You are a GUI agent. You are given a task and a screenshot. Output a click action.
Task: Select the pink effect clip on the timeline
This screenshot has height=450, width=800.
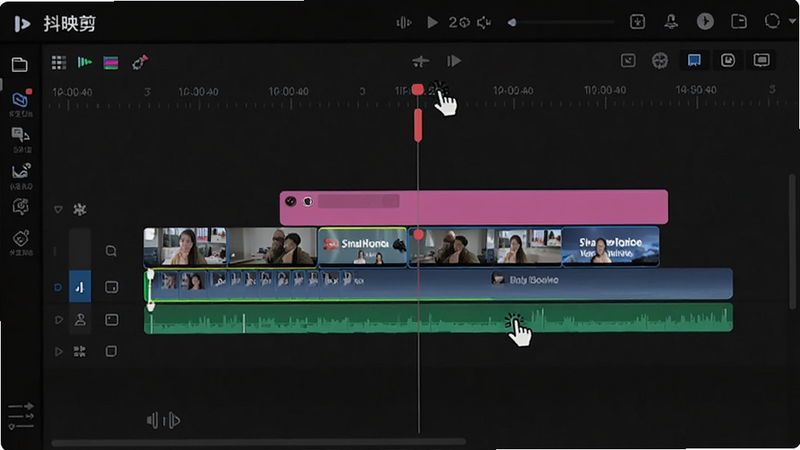(x=473, y=207)
